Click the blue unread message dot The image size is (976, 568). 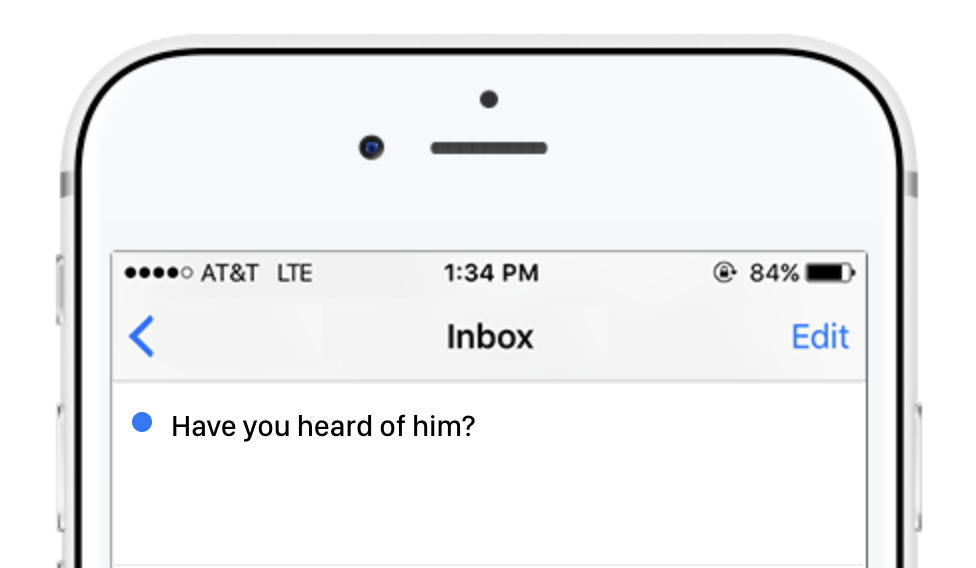(142, 424)
